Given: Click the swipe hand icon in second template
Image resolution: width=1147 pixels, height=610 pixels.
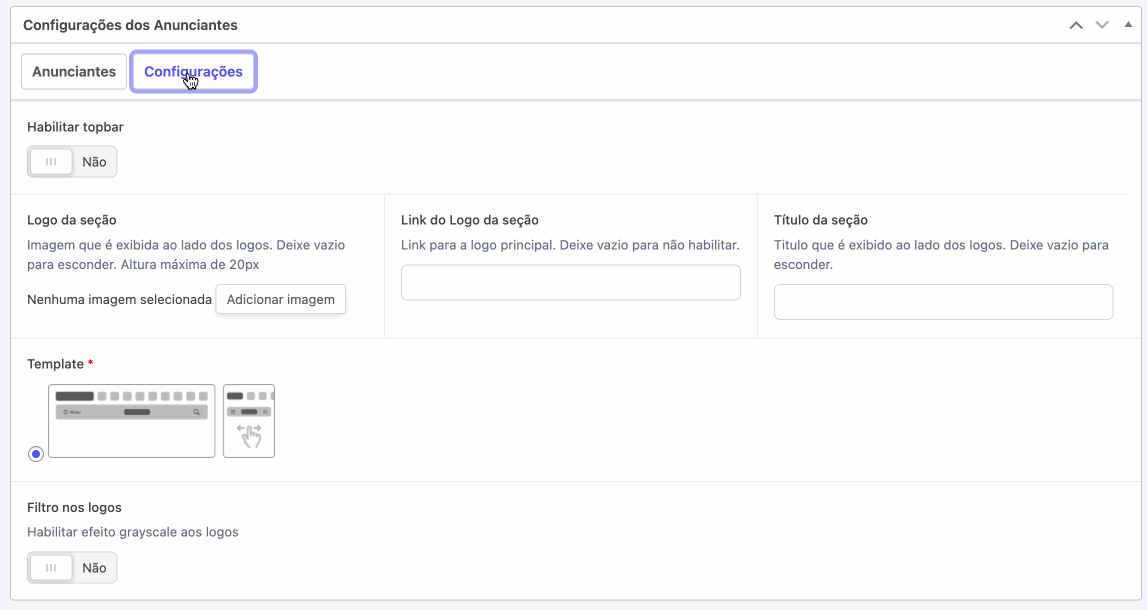Looking at the screenshot, I should pos(249,435).
